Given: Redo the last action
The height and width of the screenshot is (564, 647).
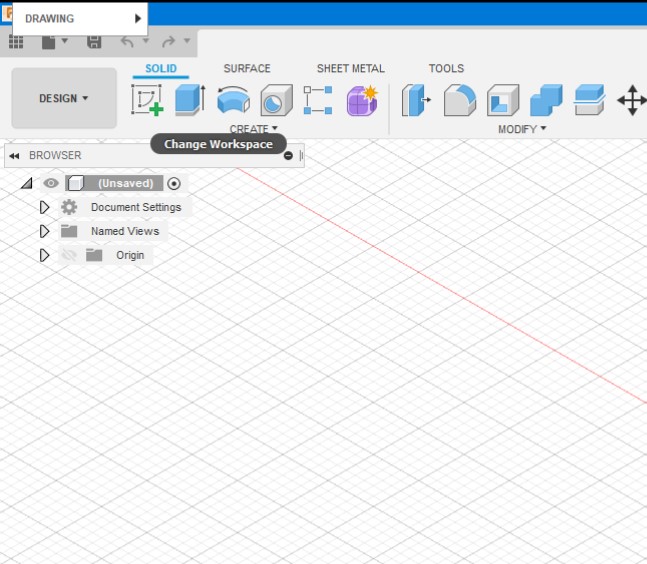Looking at the screenshot, I should [x=168, y=41].
